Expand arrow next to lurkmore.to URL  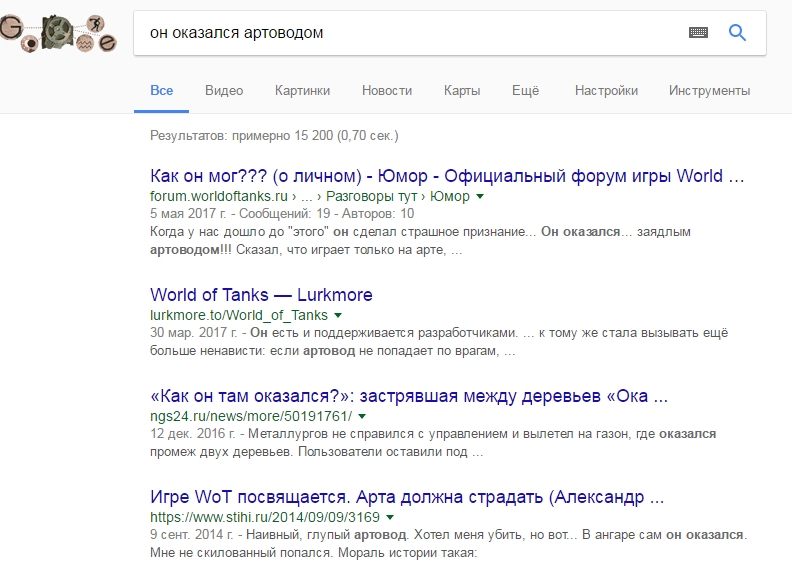(337, 316)
